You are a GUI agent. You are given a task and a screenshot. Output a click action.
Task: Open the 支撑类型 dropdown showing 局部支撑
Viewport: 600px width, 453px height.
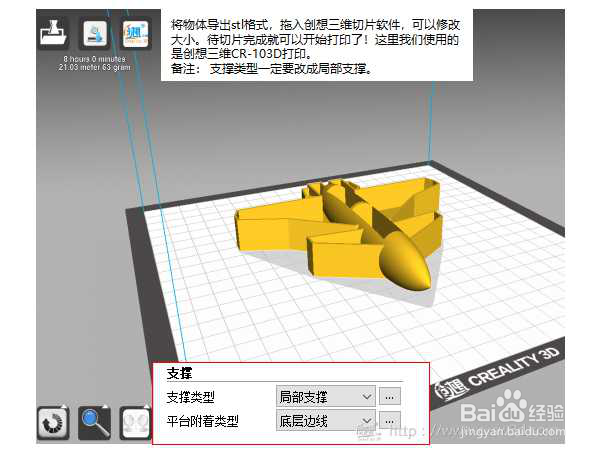[326, 396]
